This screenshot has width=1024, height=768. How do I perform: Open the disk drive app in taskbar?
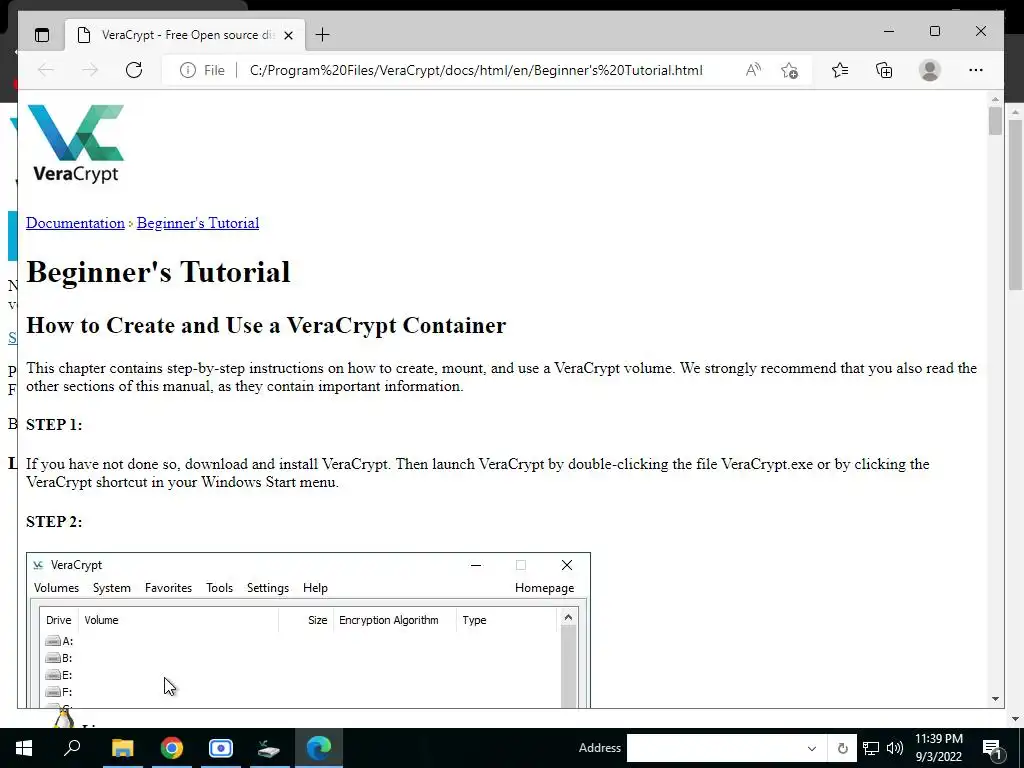tap(269, 748)
